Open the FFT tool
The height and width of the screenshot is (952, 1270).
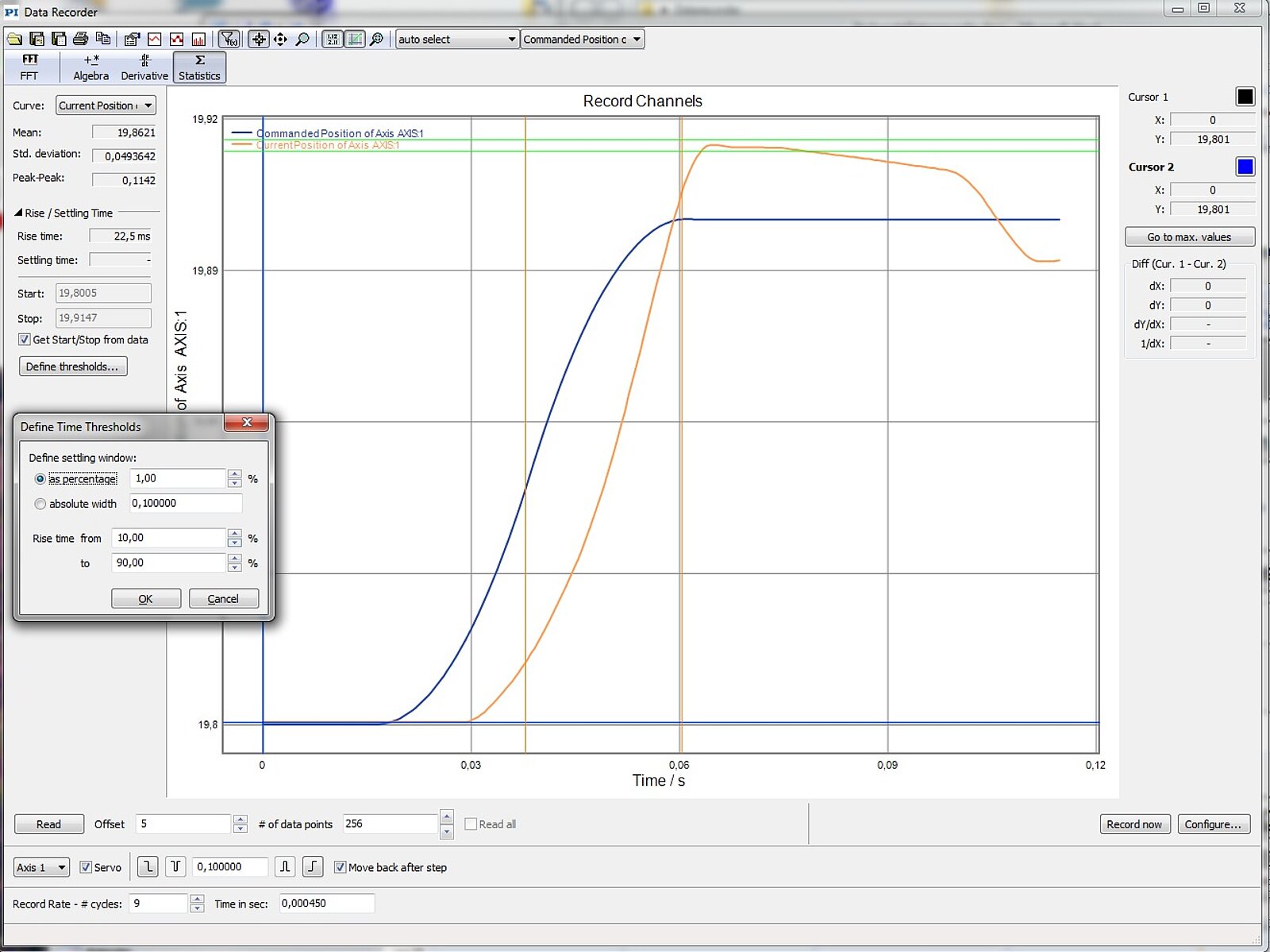[x=29, y=67]
